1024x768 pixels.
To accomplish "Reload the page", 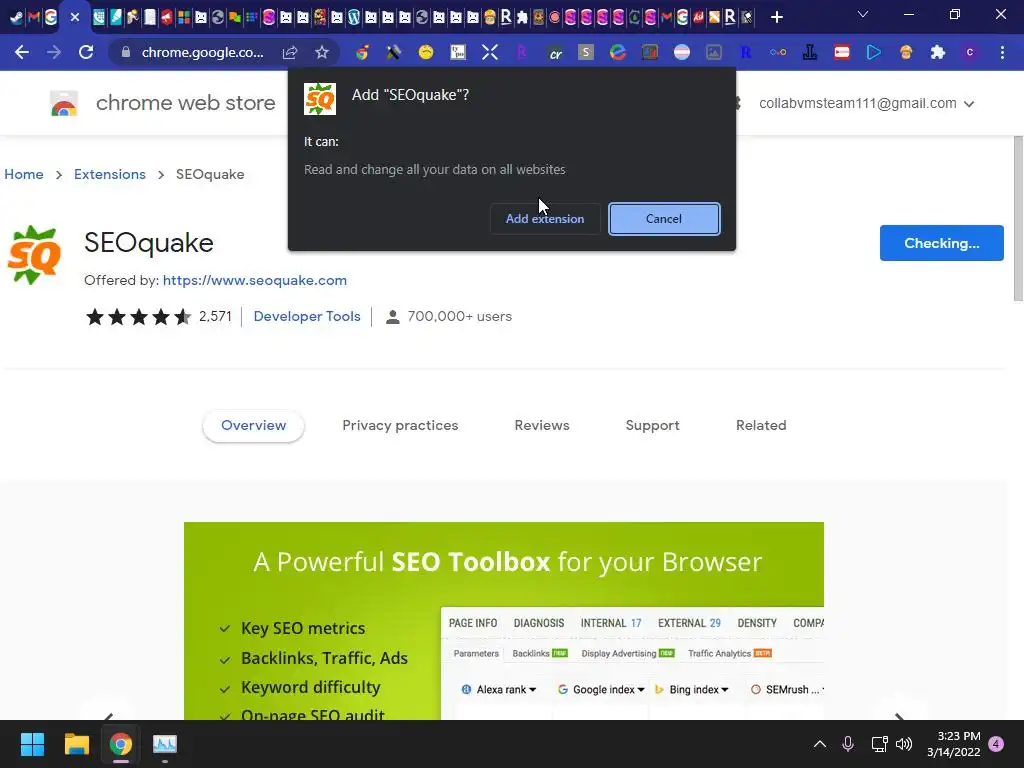I will tap(86, 52).
